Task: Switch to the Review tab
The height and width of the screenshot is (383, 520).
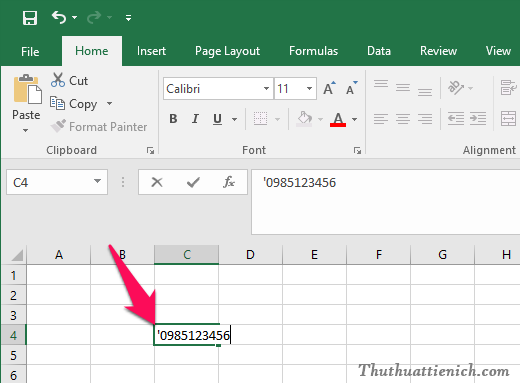Action: [x=438, y=51]
